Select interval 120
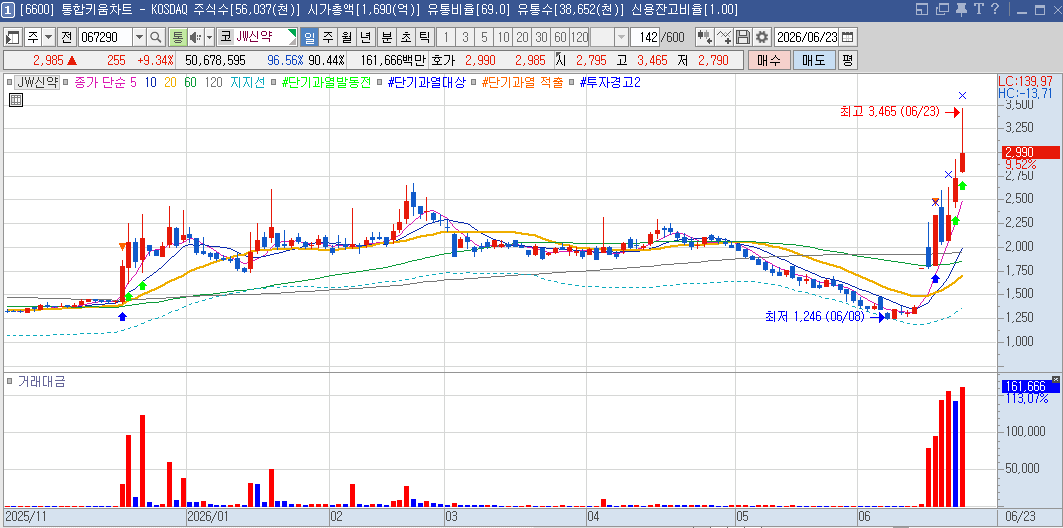The image size is (1063, 528). pos(580,37)
